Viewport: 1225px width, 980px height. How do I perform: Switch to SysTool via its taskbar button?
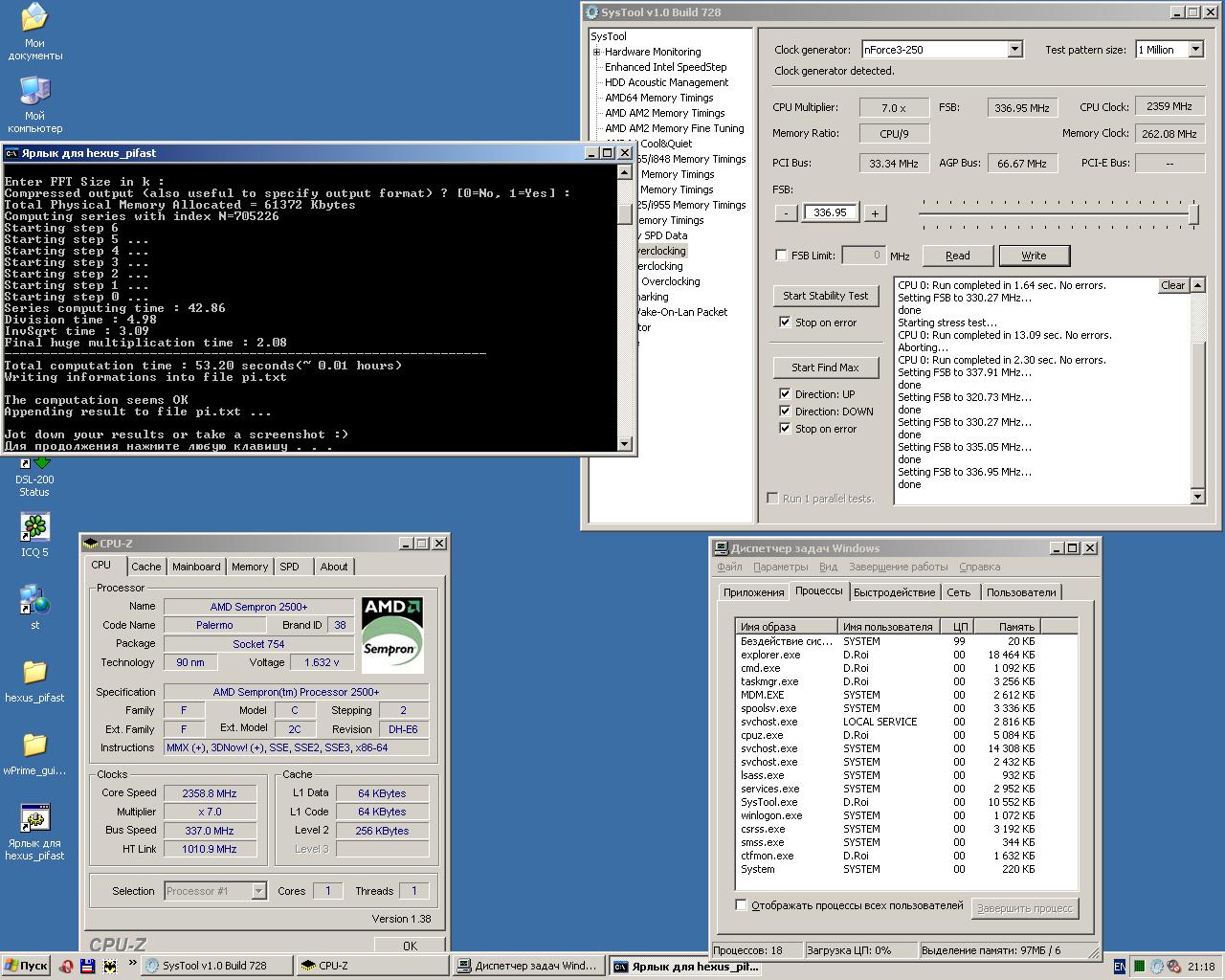point(216,966)
